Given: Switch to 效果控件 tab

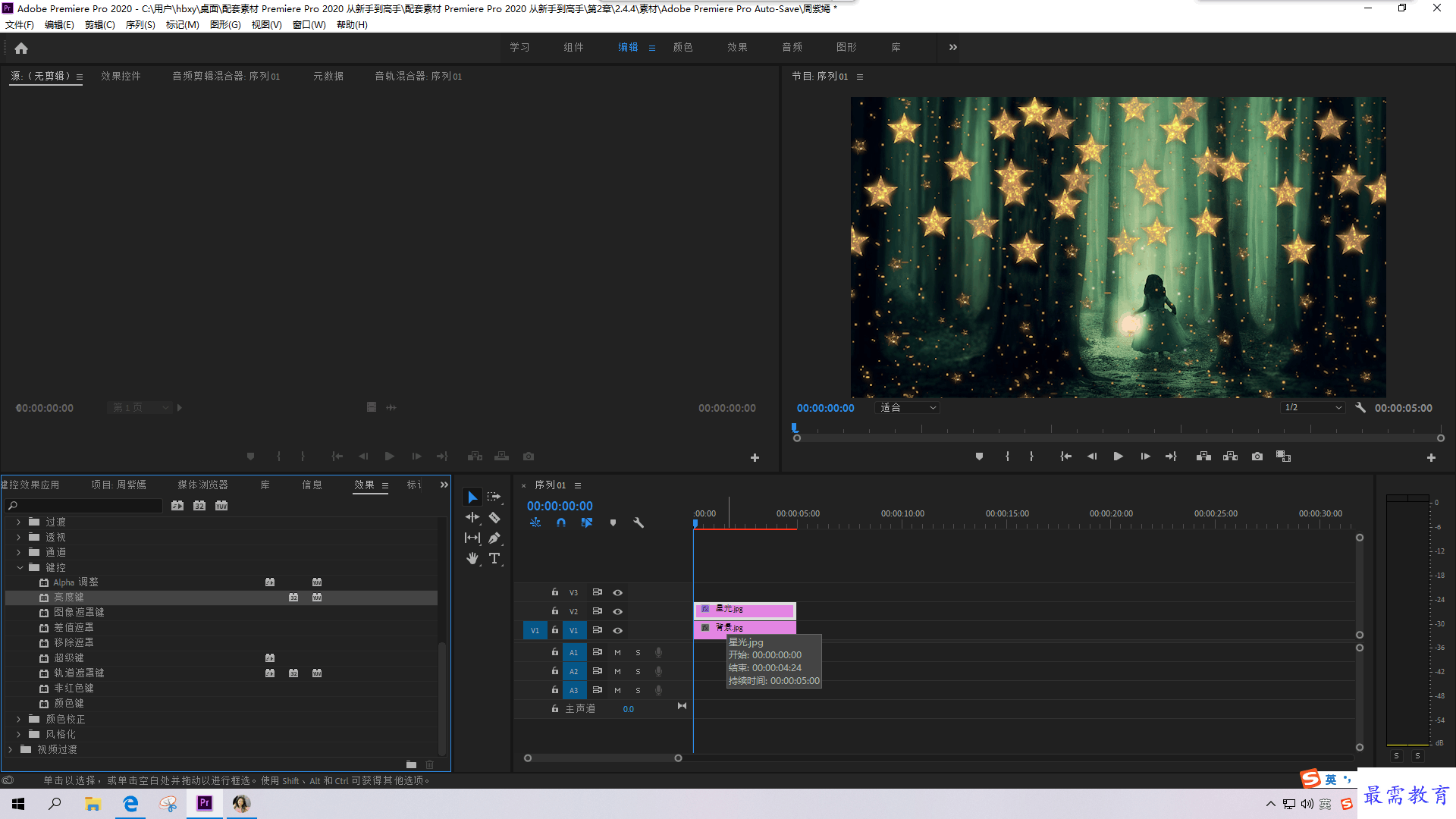Looking at the screenshot, I should (121, 76).
